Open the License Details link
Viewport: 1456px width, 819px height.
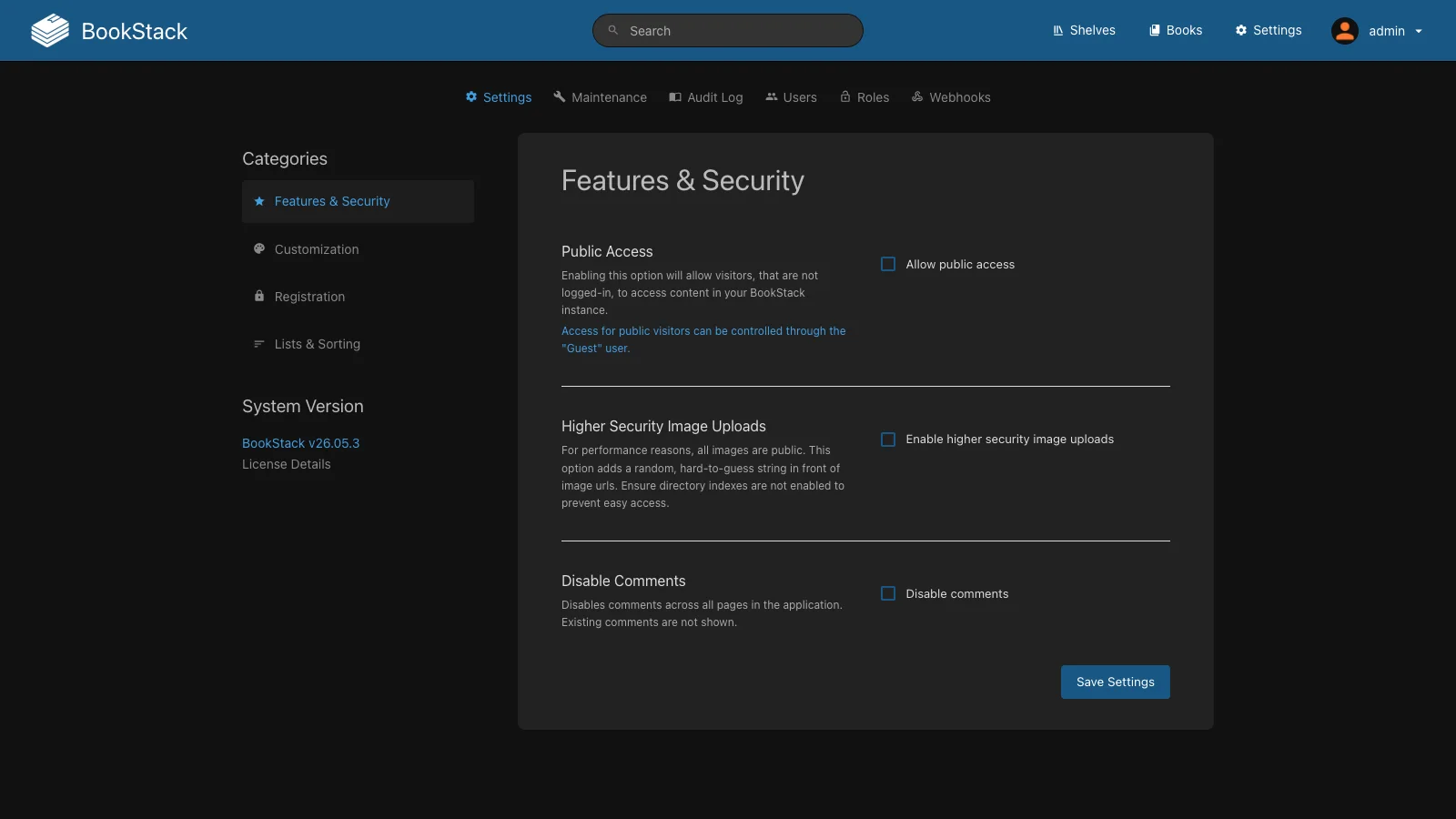coord(287,464)
